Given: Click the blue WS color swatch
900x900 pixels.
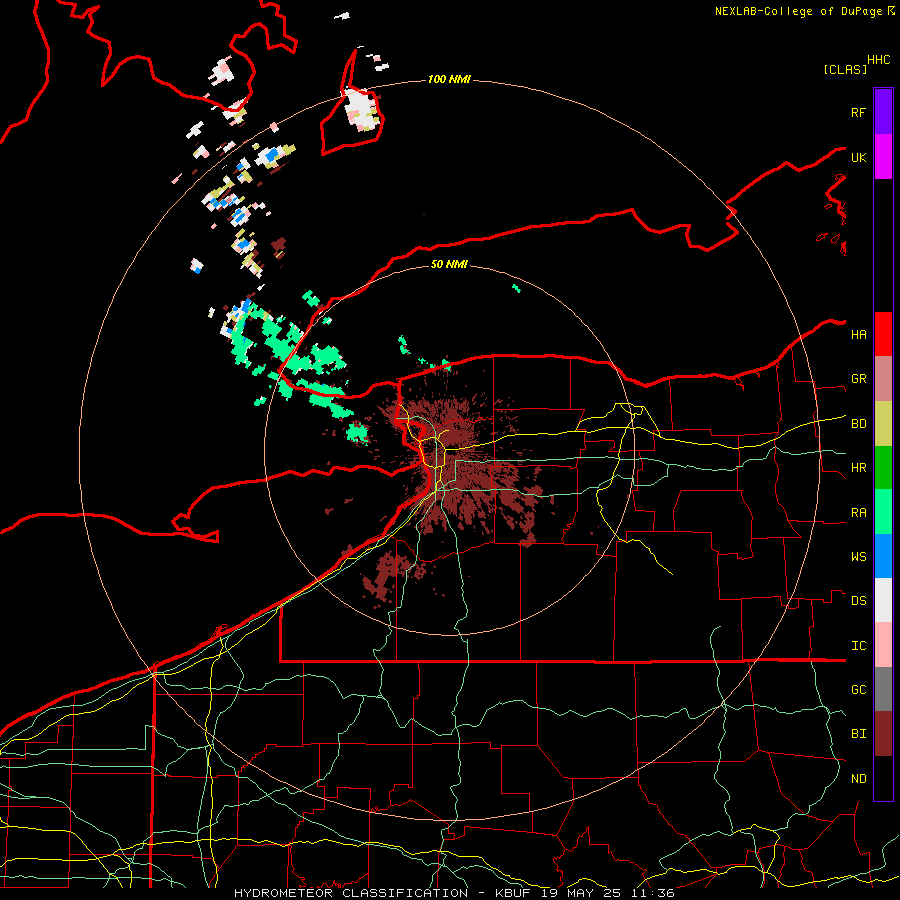Looking at the screenshot, I should (x=883, y=556).
